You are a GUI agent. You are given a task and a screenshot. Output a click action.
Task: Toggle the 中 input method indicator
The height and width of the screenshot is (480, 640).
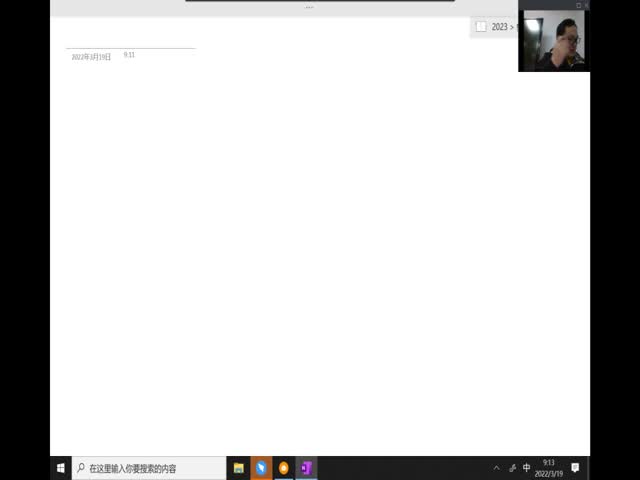[527, 468]
